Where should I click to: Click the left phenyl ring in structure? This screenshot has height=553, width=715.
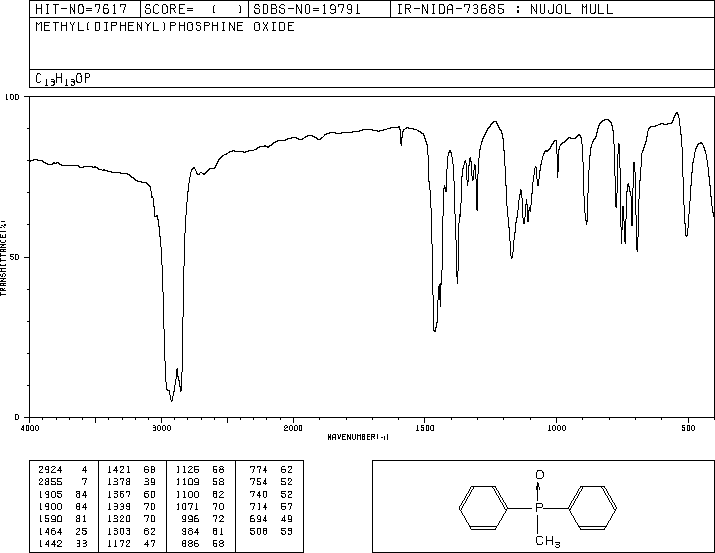coord(483,508)
